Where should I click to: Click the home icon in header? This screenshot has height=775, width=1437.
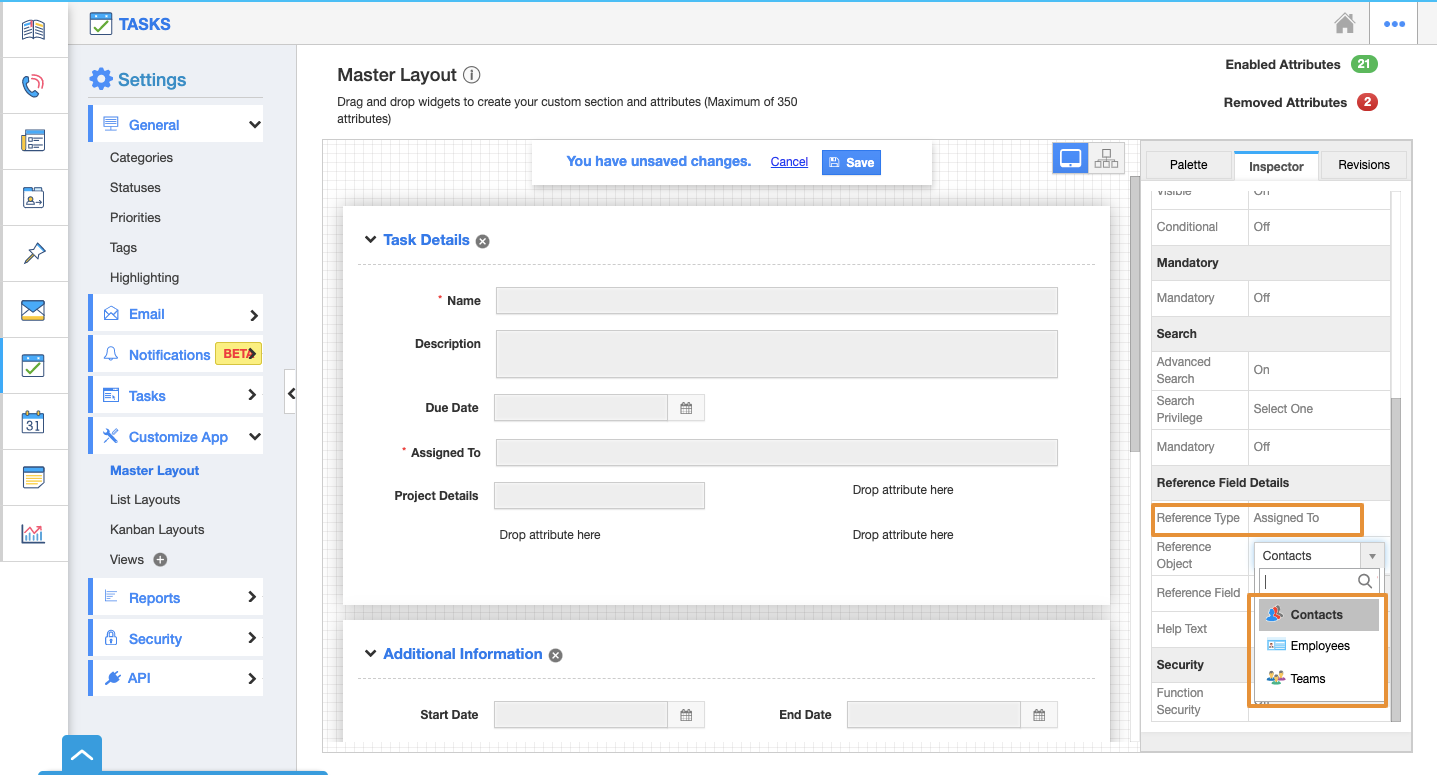[1345, 23]
